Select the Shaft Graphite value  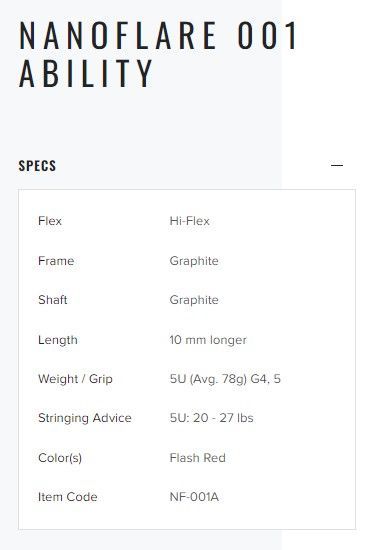click(194, 300)
